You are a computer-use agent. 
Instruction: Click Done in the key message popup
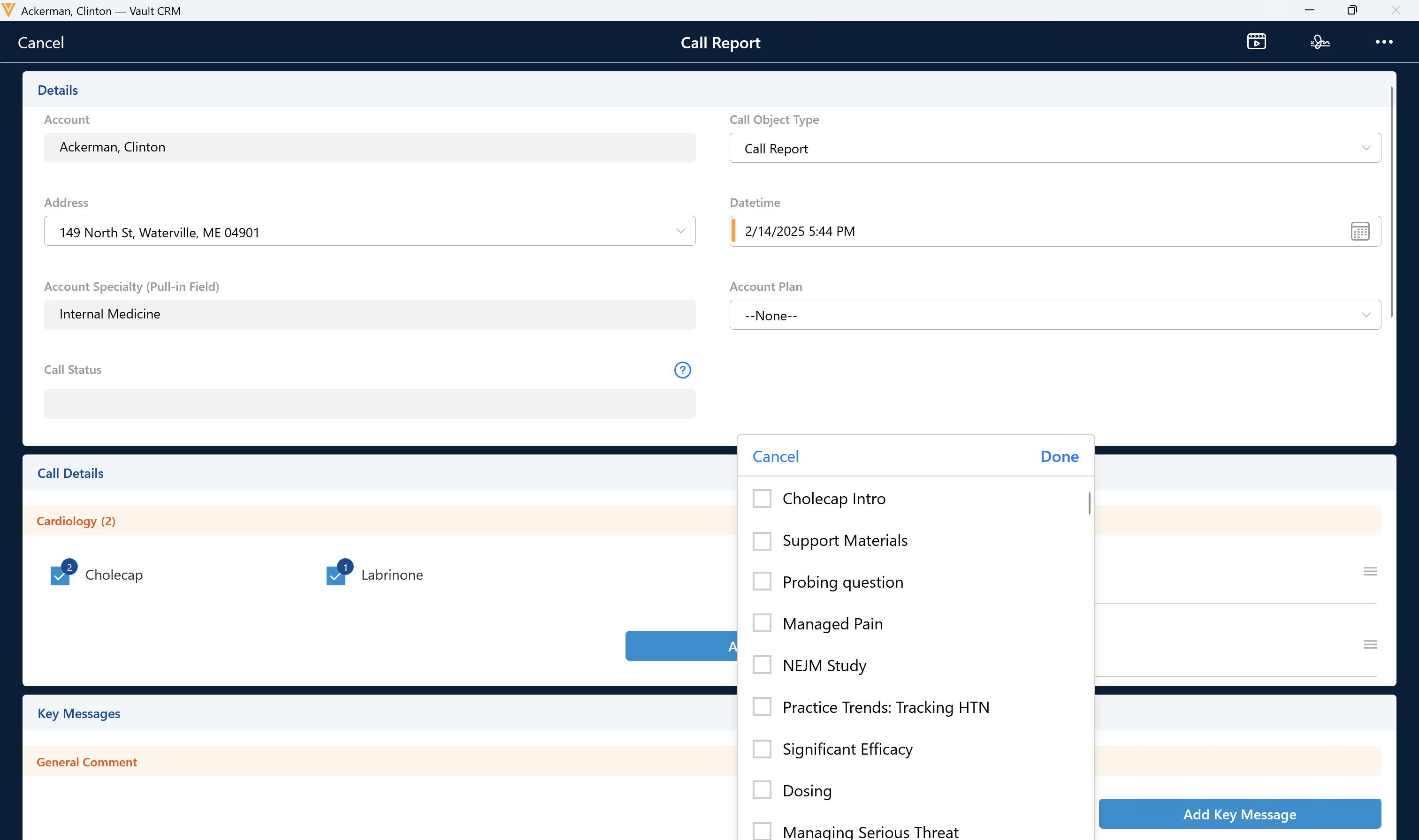pyautogui.click(x=1059, y=457)
